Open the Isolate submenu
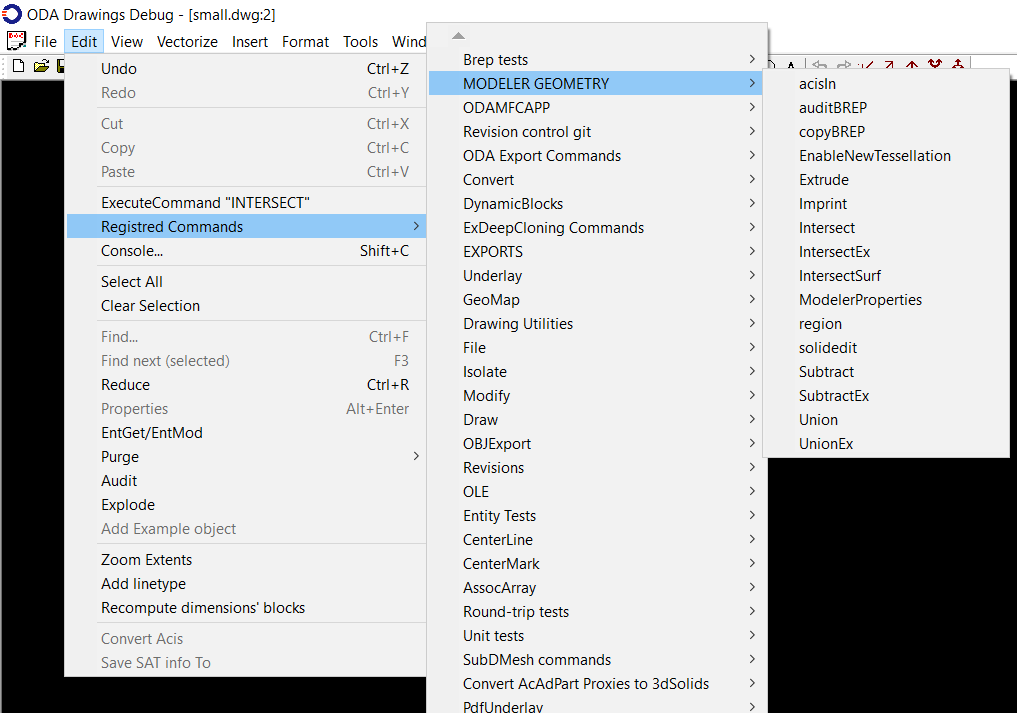 pos(597,372)
